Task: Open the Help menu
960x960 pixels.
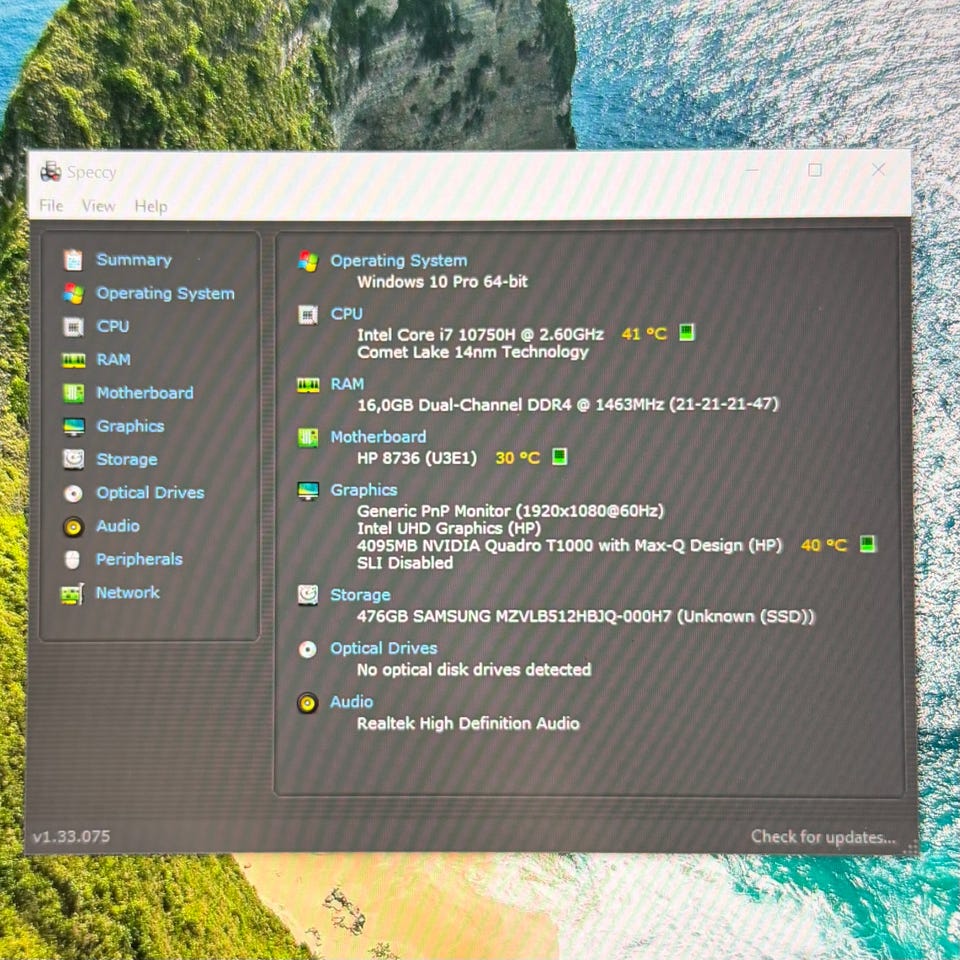Action: 151,206
